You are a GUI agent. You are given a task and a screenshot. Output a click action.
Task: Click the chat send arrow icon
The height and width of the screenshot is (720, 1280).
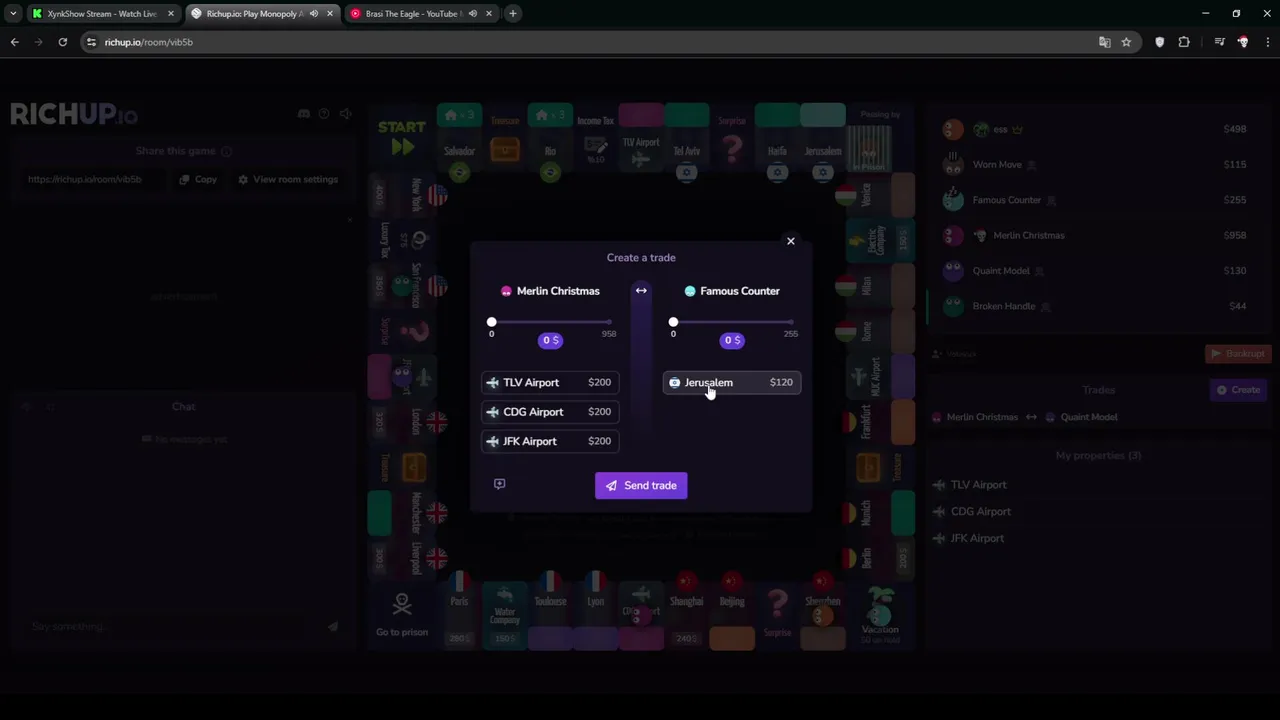332,627
